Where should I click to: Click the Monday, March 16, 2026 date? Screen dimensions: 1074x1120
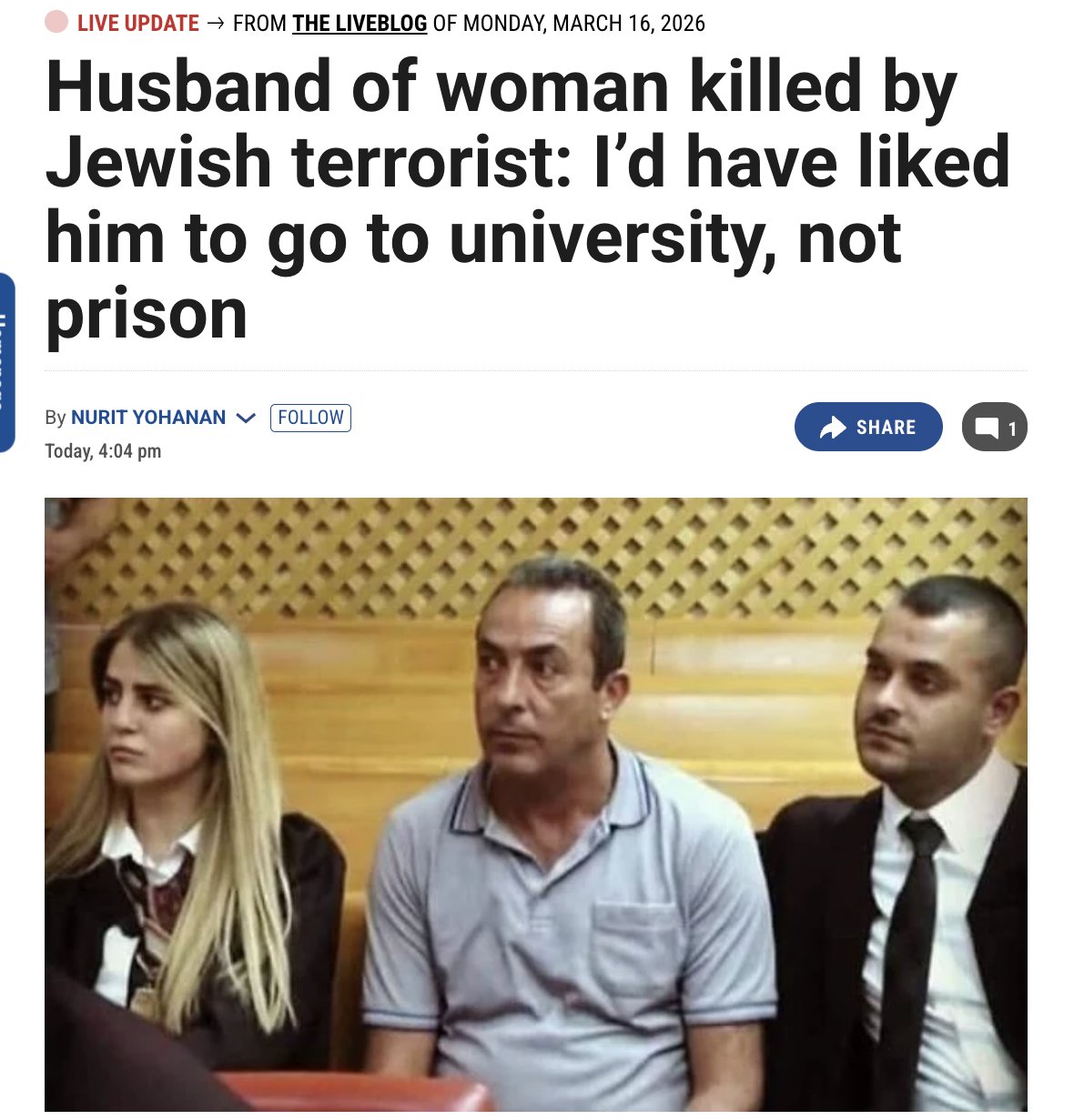click(x=583, y=23)
